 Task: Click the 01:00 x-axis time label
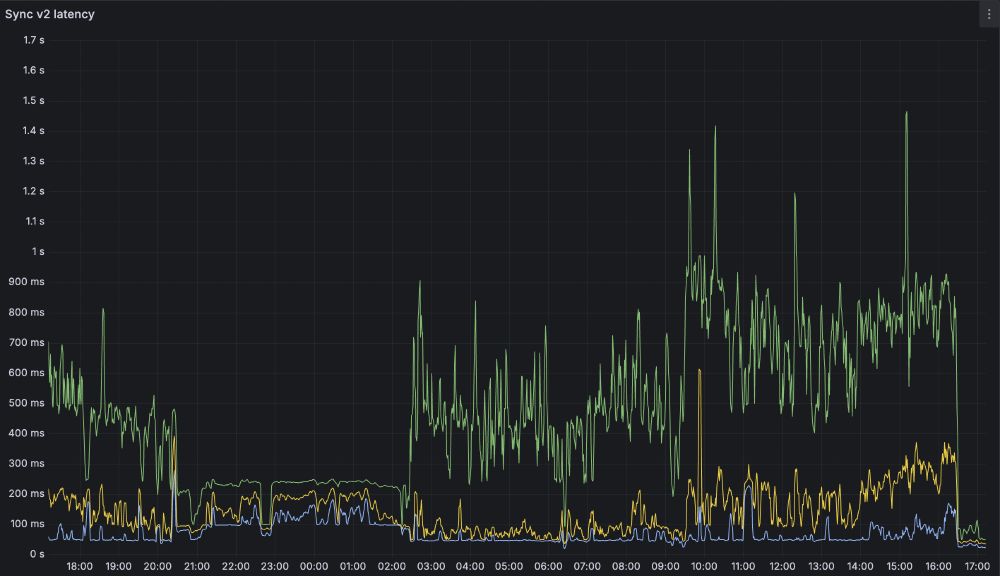353,566
